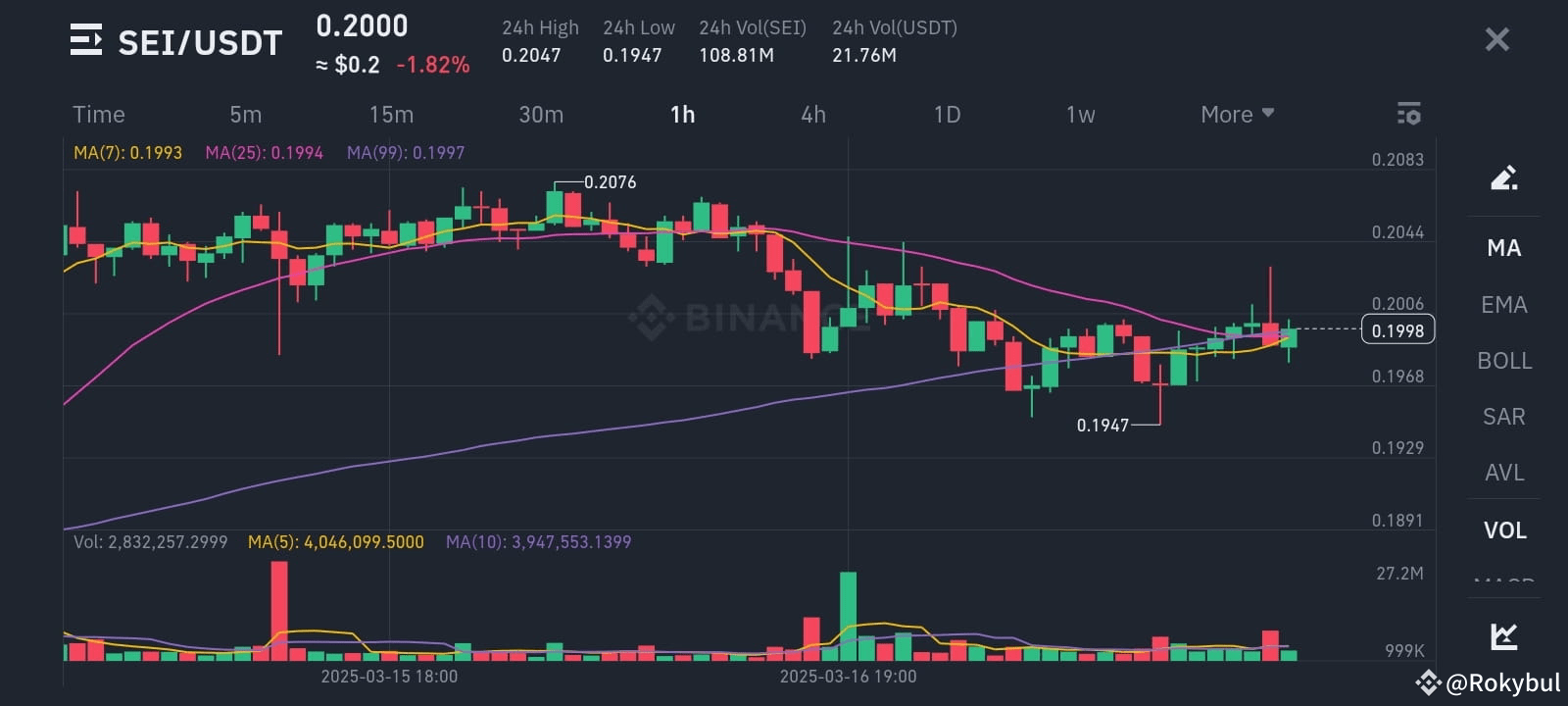Switch to the 1D timeframe tab
Image resolution: width=1568 pixels, height=706 pixels.
point(947,114)
